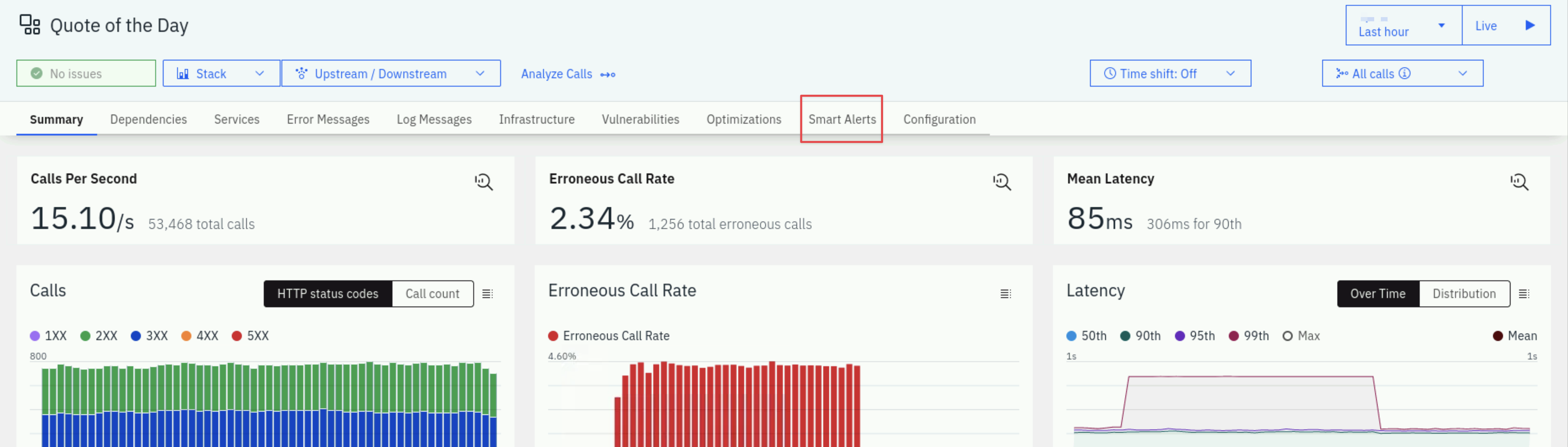Toggle the 5XX red legend swatch
The height and width of the screenshot is (447, 1568).
[237, 335]
